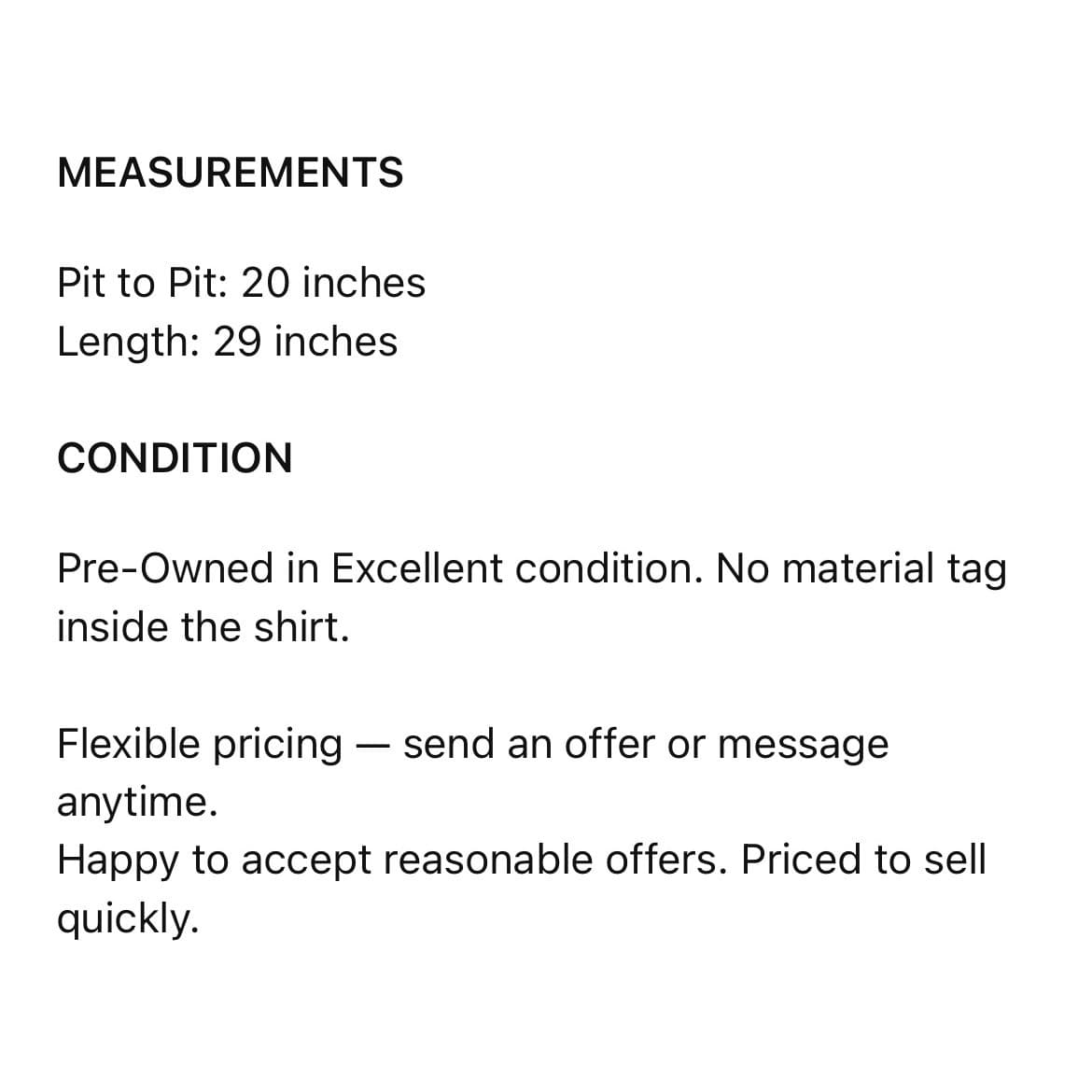The height and width of the screenshot is (1092, 1092).
Task: Click the Flexible pricing text
Action: coord(200,745)
